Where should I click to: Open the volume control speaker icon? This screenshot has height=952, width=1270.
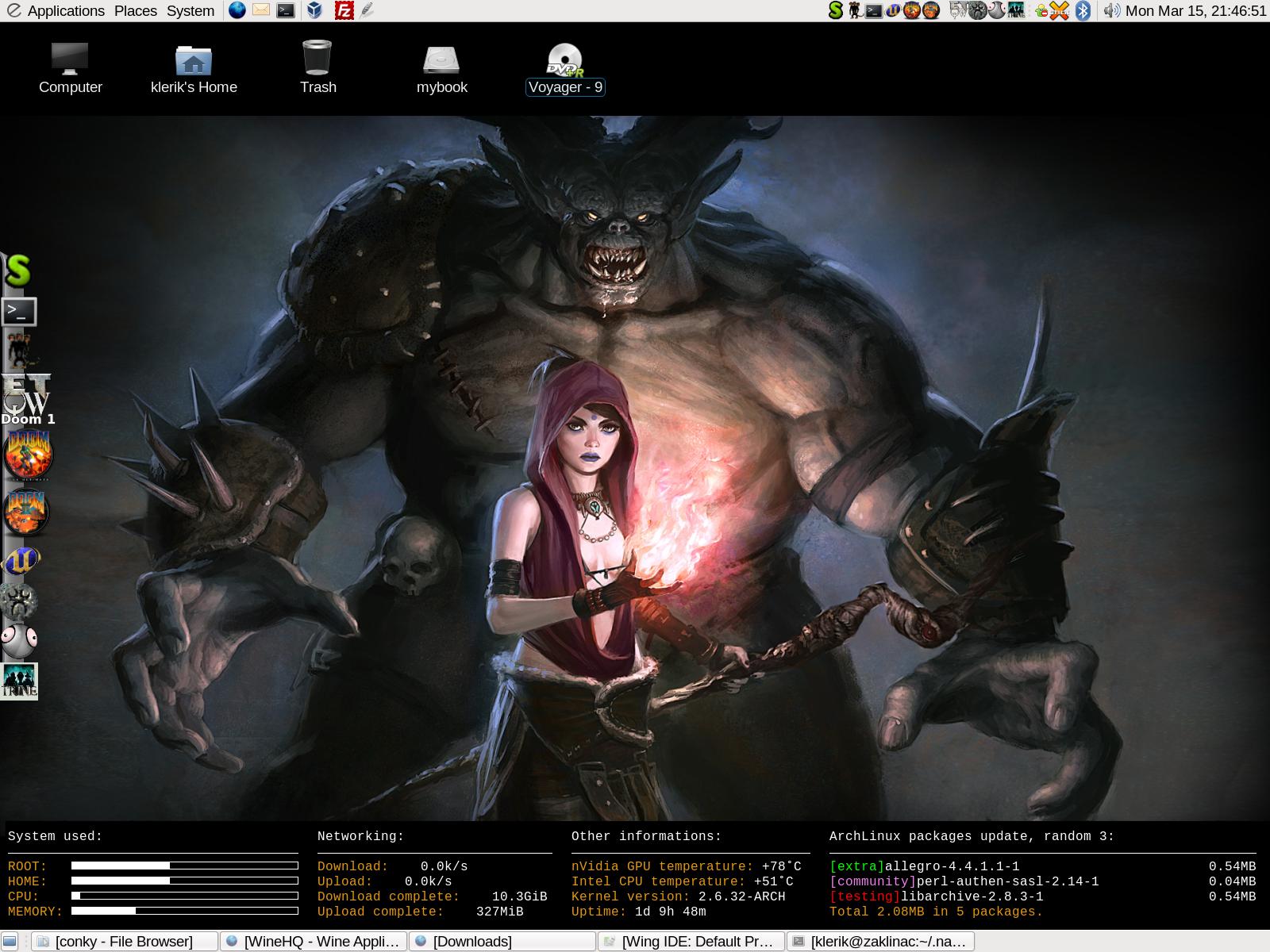click(x=1112, y=10)
